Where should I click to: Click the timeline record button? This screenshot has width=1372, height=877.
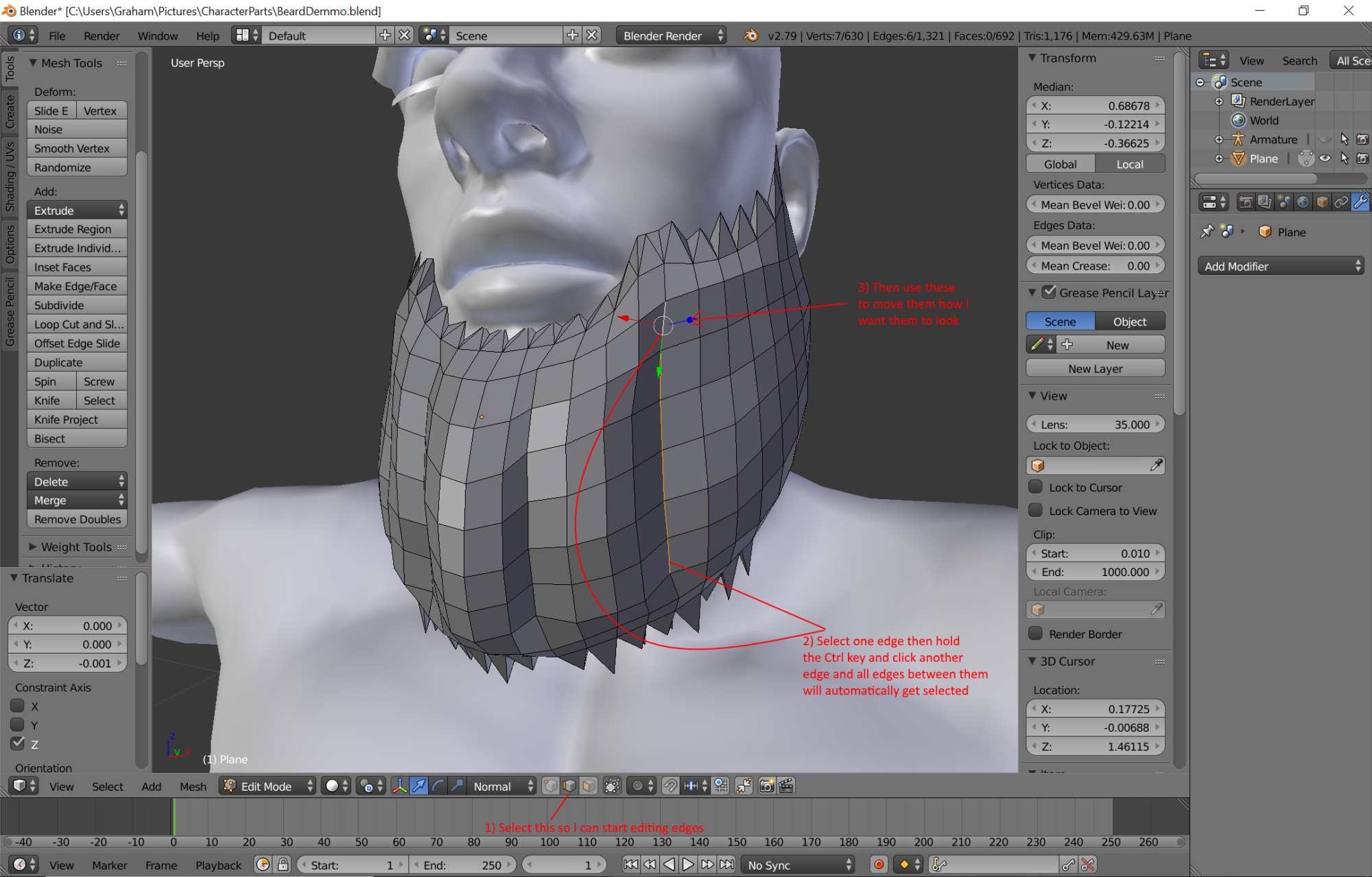tap(879, 865)
